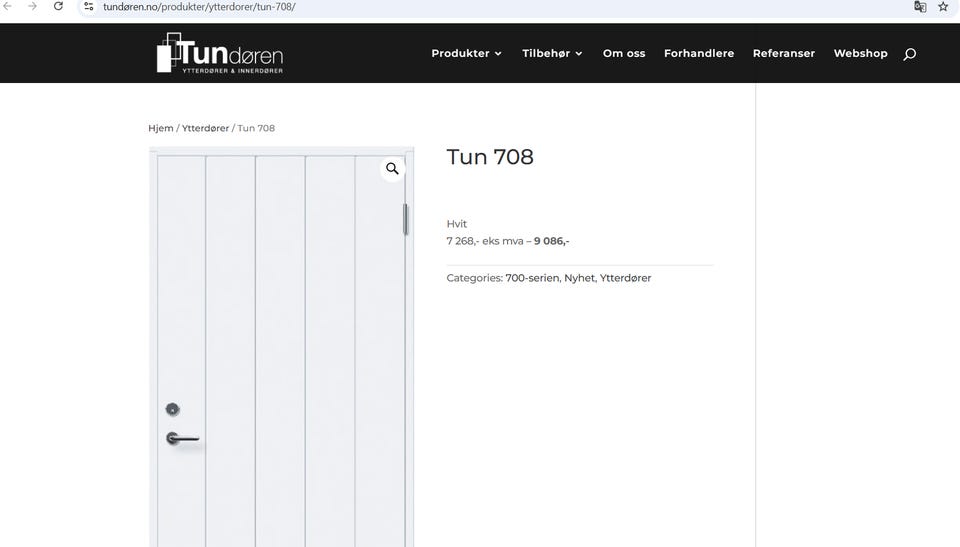
Task: Open the 700-serien category link
Action: pos(532,277)
